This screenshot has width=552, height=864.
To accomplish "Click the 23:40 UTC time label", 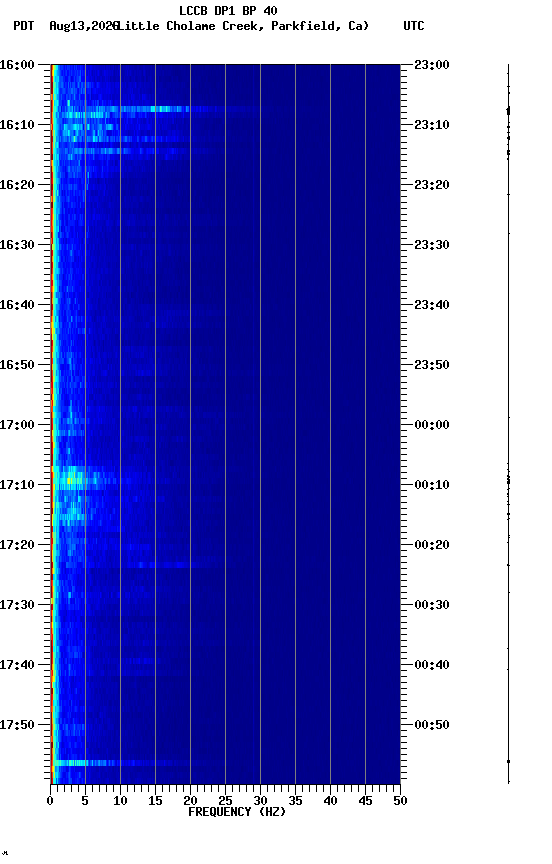I will tap(432, 305).
